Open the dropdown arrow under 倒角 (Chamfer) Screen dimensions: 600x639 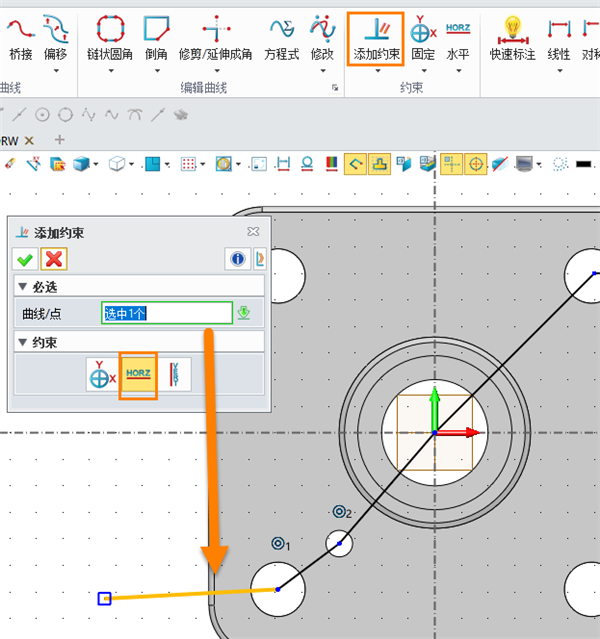pyautogui.click(x=156, y=71)
